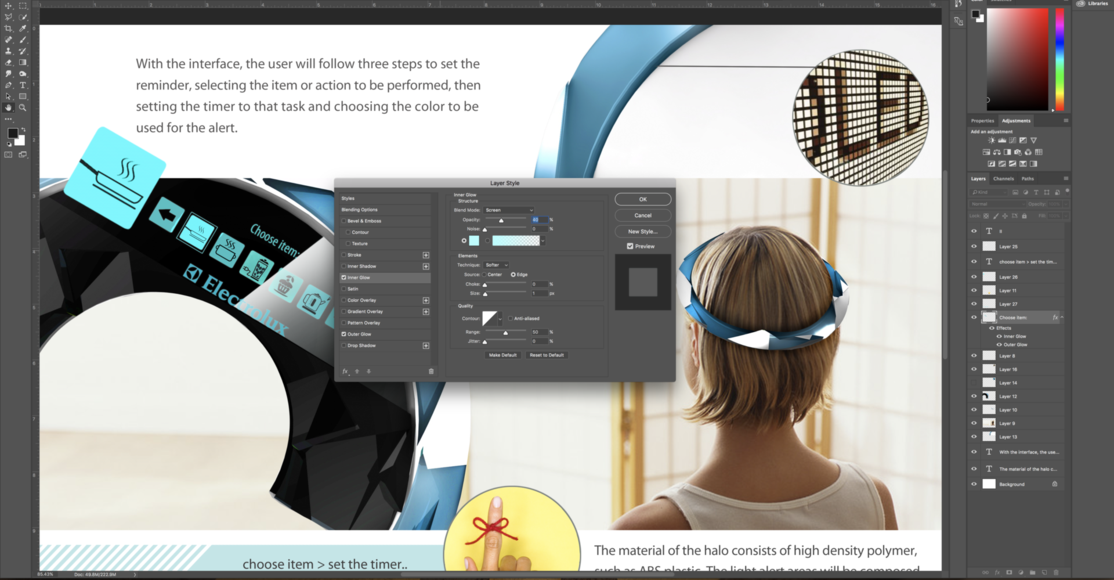Select the Eyedropper tool
The height and width of the screenshot is (580, 1114).
pyautogui.click(x=23, y=28)
